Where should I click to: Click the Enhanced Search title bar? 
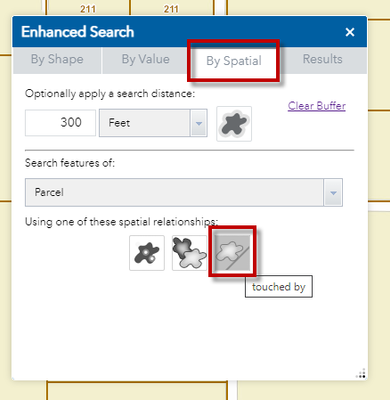tap(190, 32)
